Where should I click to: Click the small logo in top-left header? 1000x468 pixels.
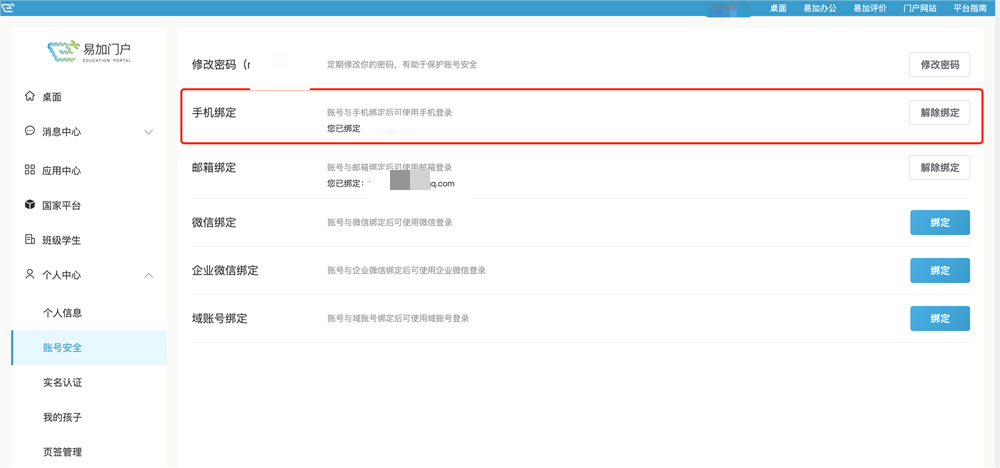(x=9, y=8)
